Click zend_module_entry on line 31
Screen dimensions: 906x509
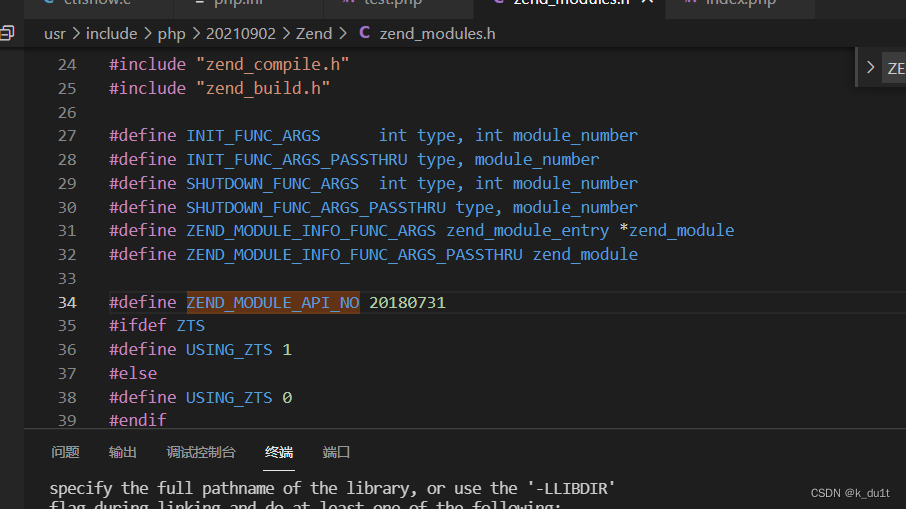tap(528, 231)
